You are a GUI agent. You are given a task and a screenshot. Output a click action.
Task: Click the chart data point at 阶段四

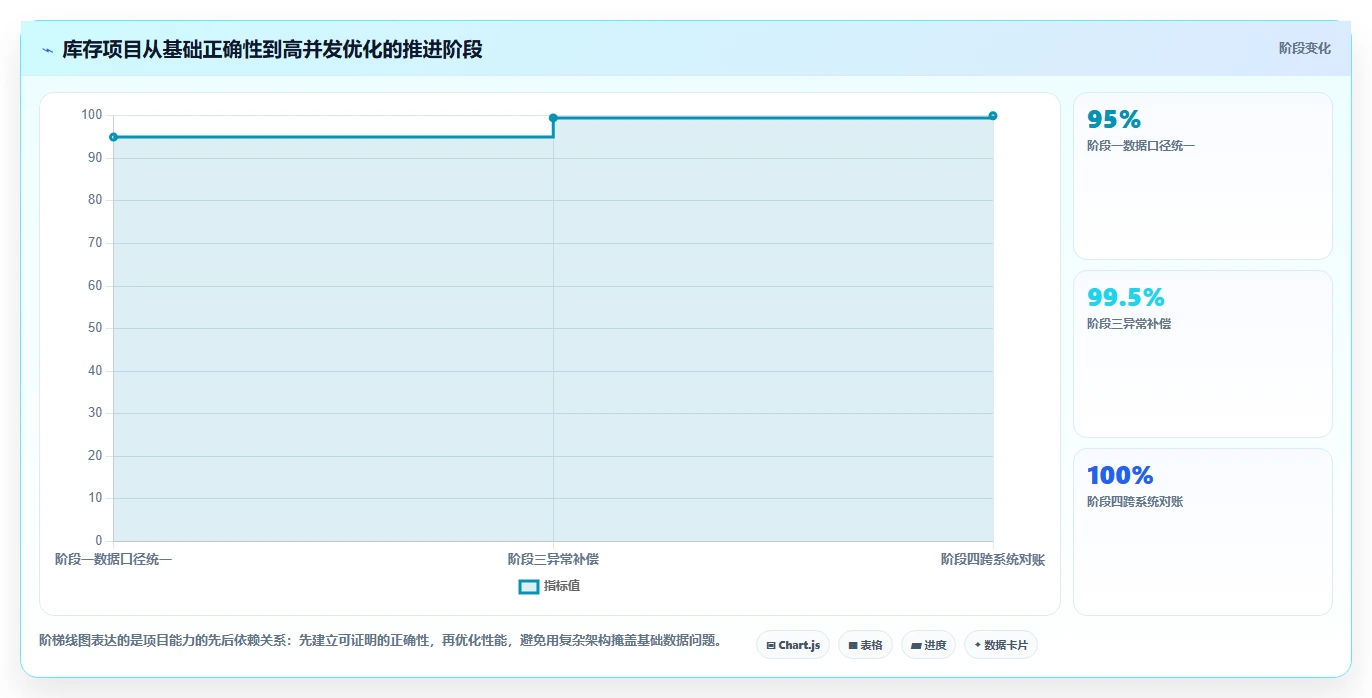993,116
